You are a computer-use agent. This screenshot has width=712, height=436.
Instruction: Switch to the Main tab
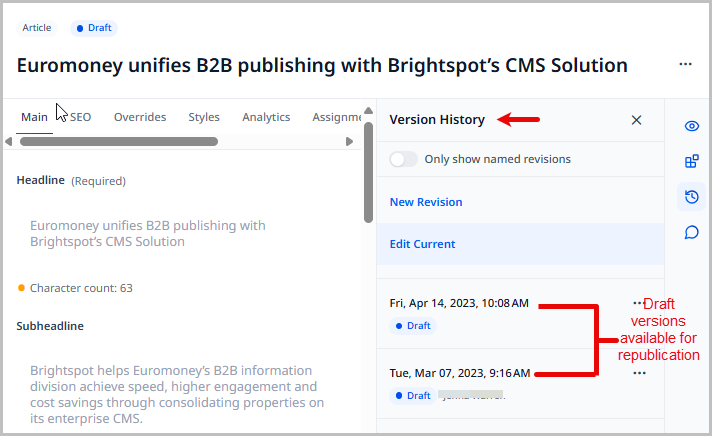tap(35, 117)
